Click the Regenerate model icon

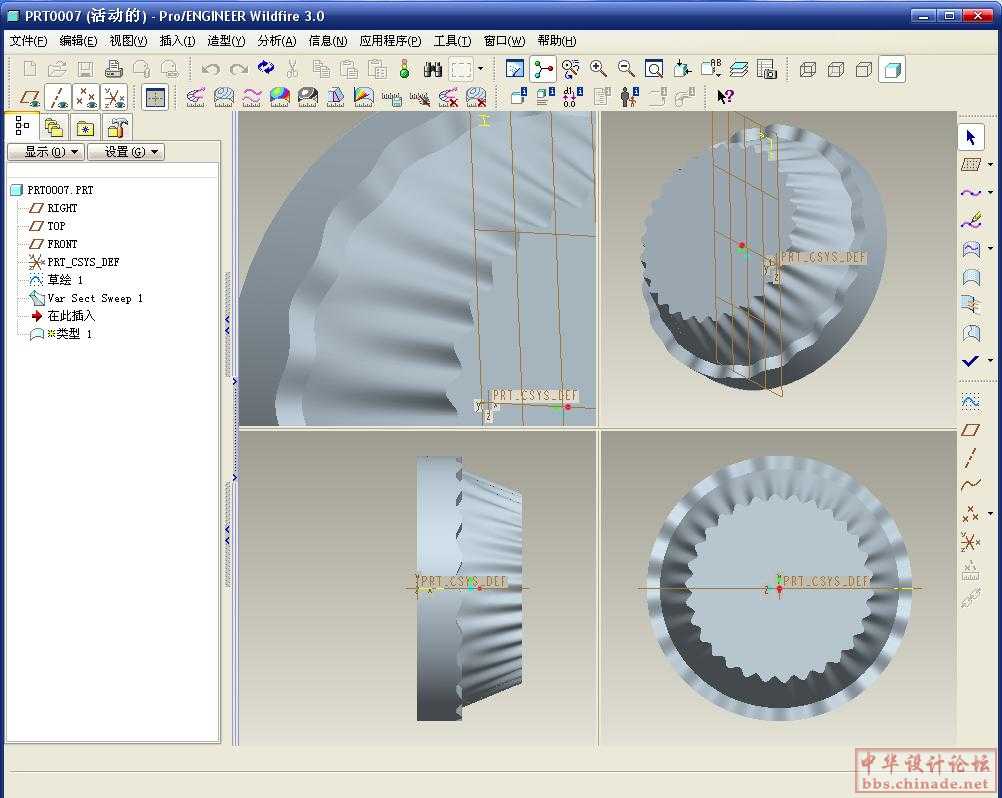266,68
